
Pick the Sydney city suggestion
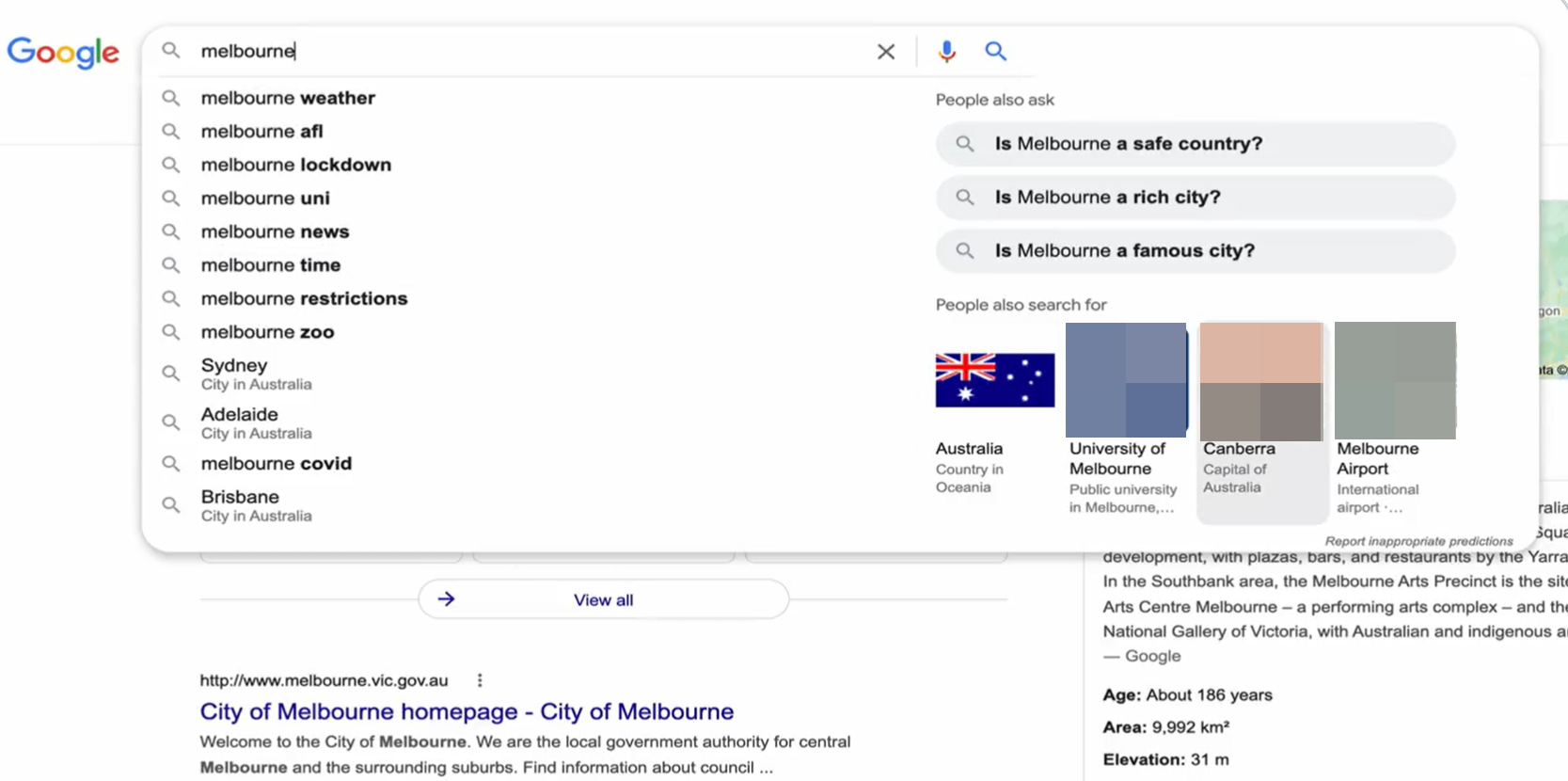pyautogui.click(x=256, y=374)
